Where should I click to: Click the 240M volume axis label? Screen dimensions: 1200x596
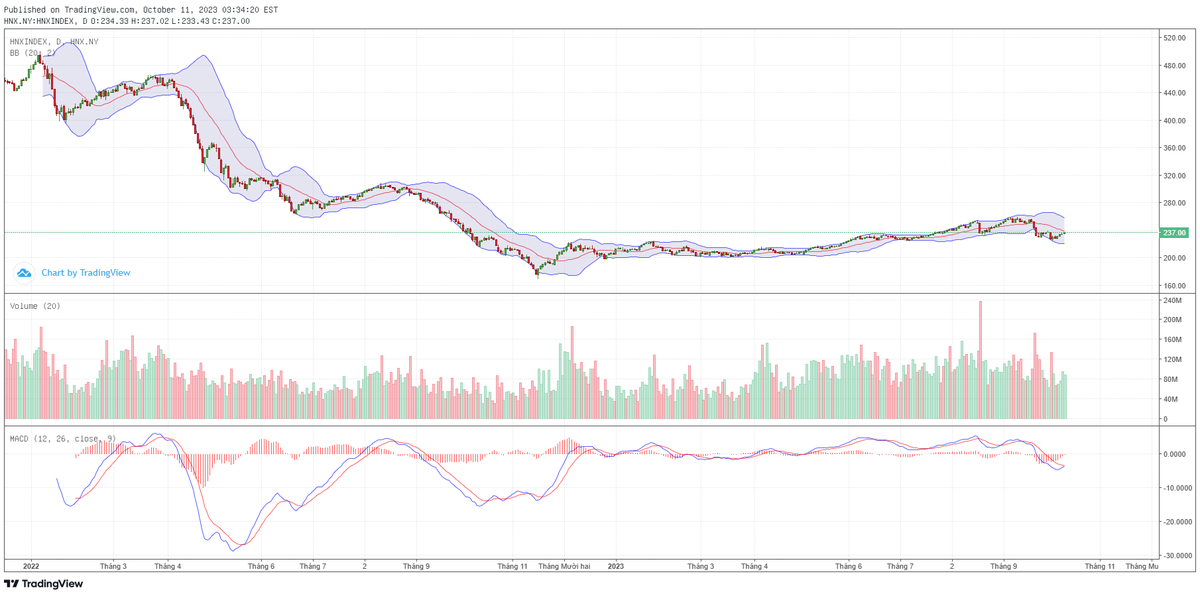point(1172,300)
